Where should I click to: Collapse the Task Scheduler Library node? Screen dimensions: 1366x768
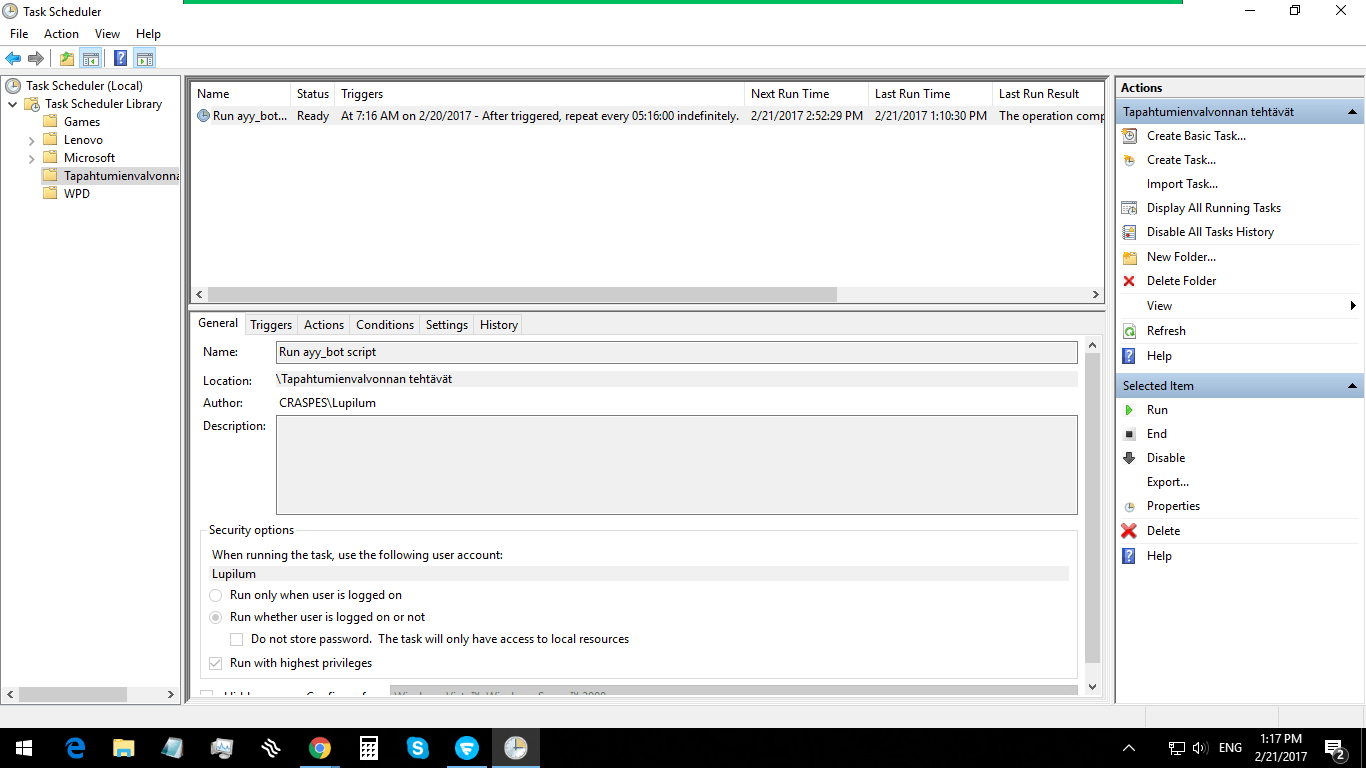coord(13,104)
